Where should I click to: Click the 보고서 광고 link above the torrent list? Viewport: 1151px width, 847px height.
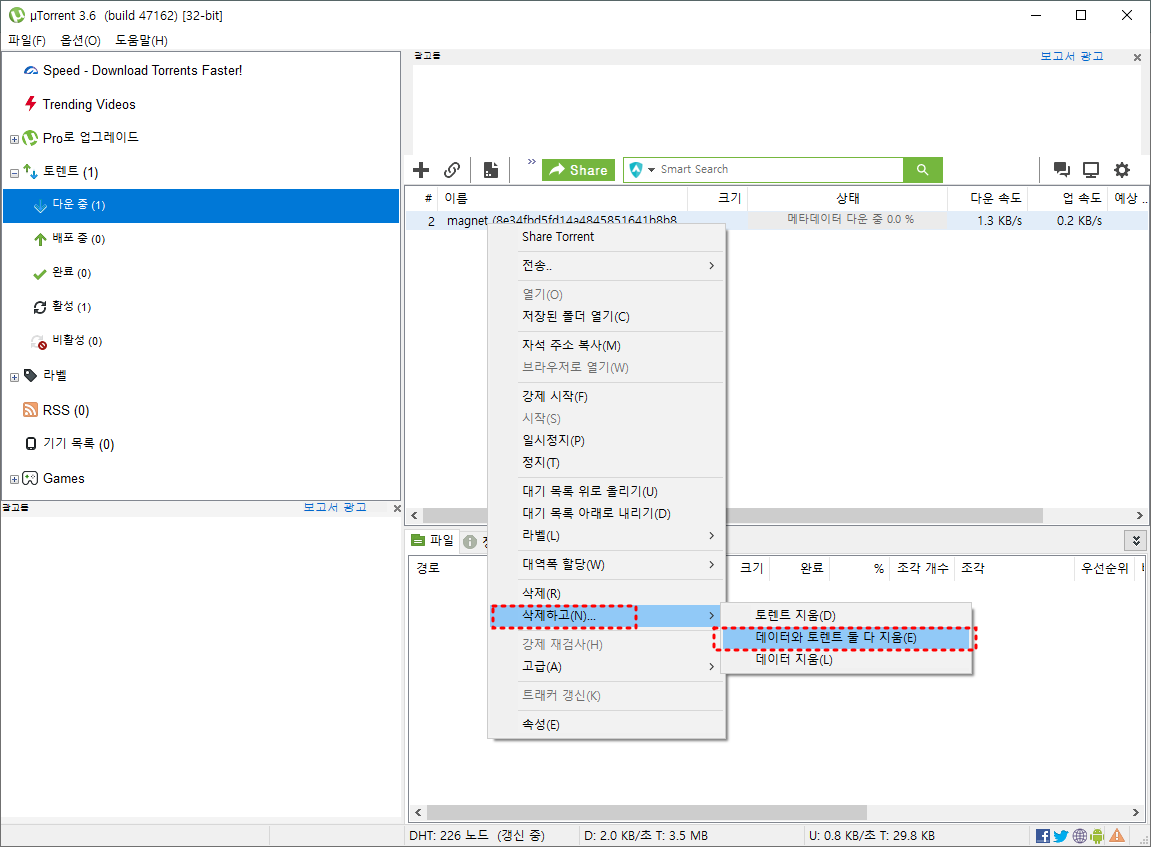click(x=1072, y=56)
